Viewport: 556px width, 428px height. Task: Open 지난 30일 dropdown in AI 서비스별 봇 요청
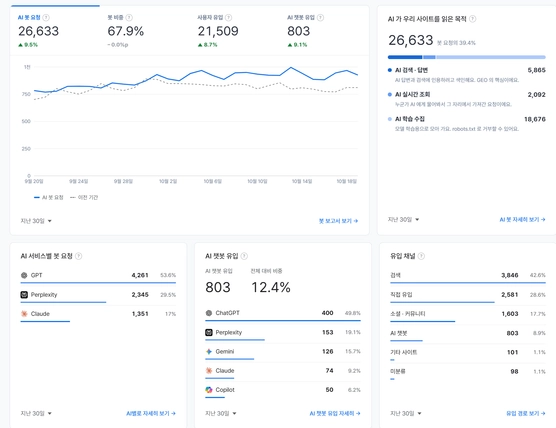(36, 413)
